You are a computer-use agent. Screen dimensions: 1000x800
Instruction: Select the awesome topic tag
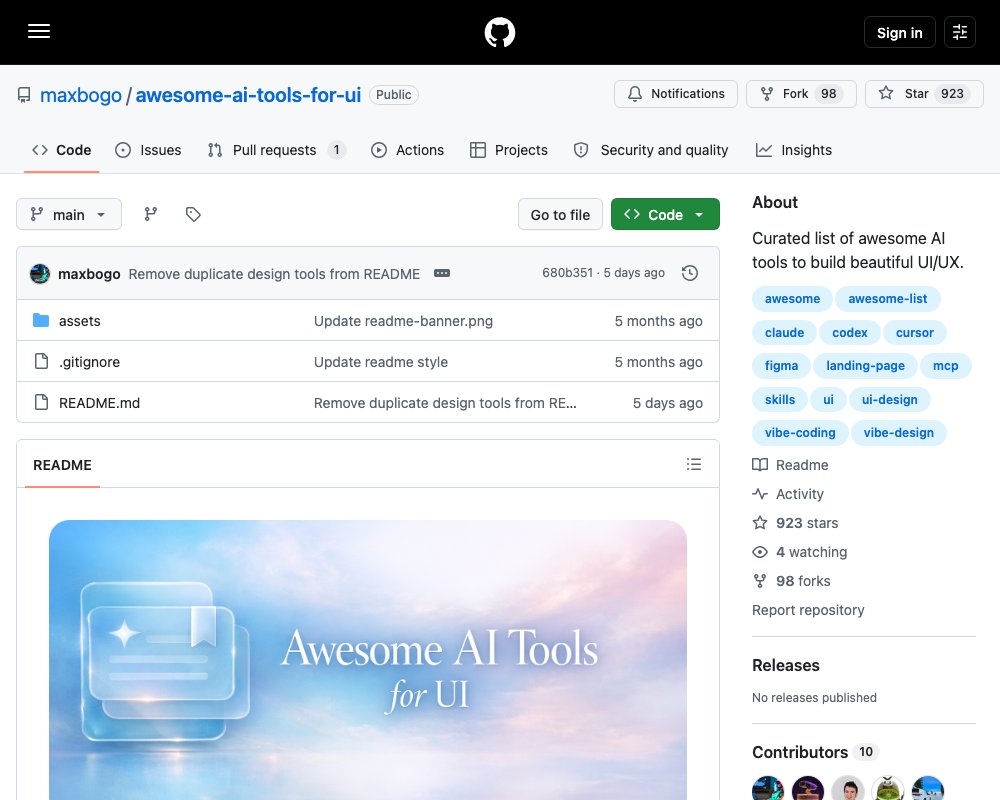tap(792, 299)
